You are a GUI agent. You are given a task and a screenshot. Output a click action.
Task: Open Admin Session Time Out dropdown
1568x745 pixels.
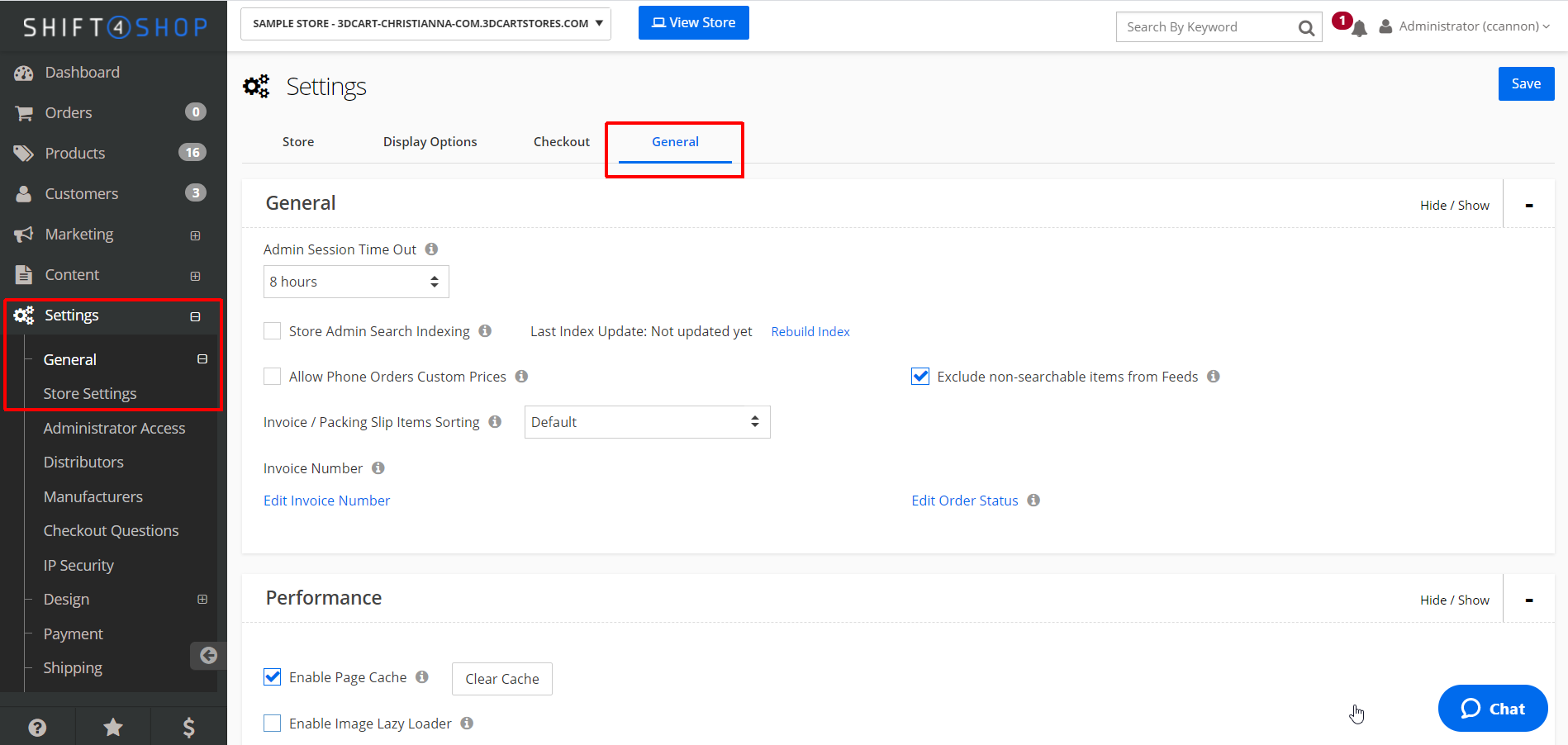356,282
